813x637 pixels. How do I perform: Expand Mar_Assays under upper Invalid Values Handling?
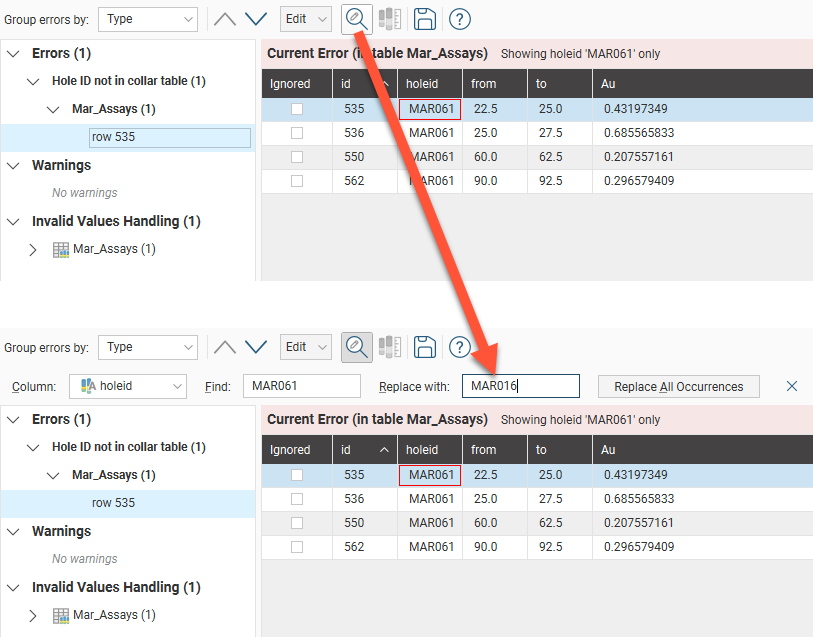point(33,249)
